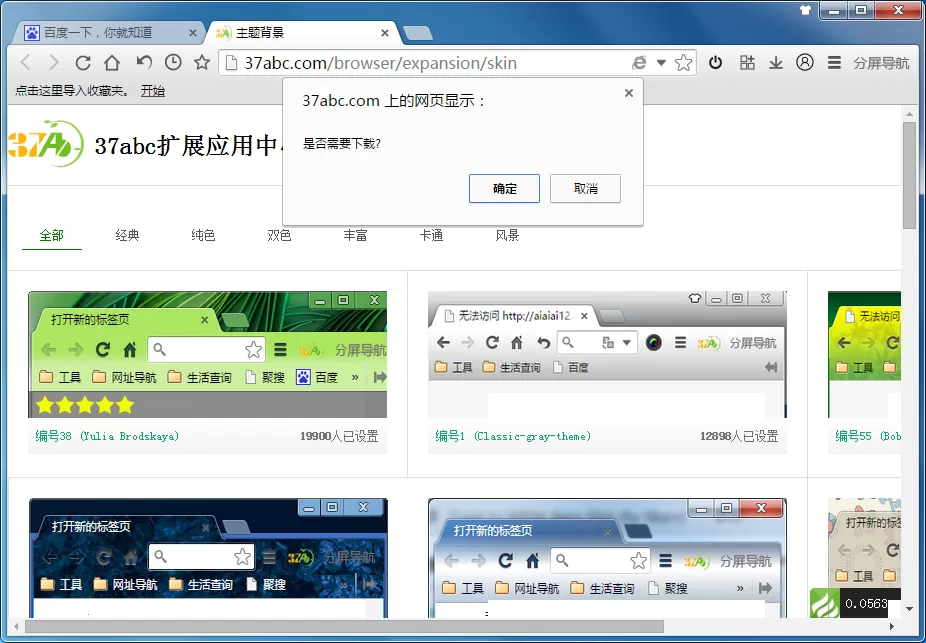Click the 开始 import bookmarks link
The height and width of the screenshot is (643, 926).
click(x=152, y=90)
